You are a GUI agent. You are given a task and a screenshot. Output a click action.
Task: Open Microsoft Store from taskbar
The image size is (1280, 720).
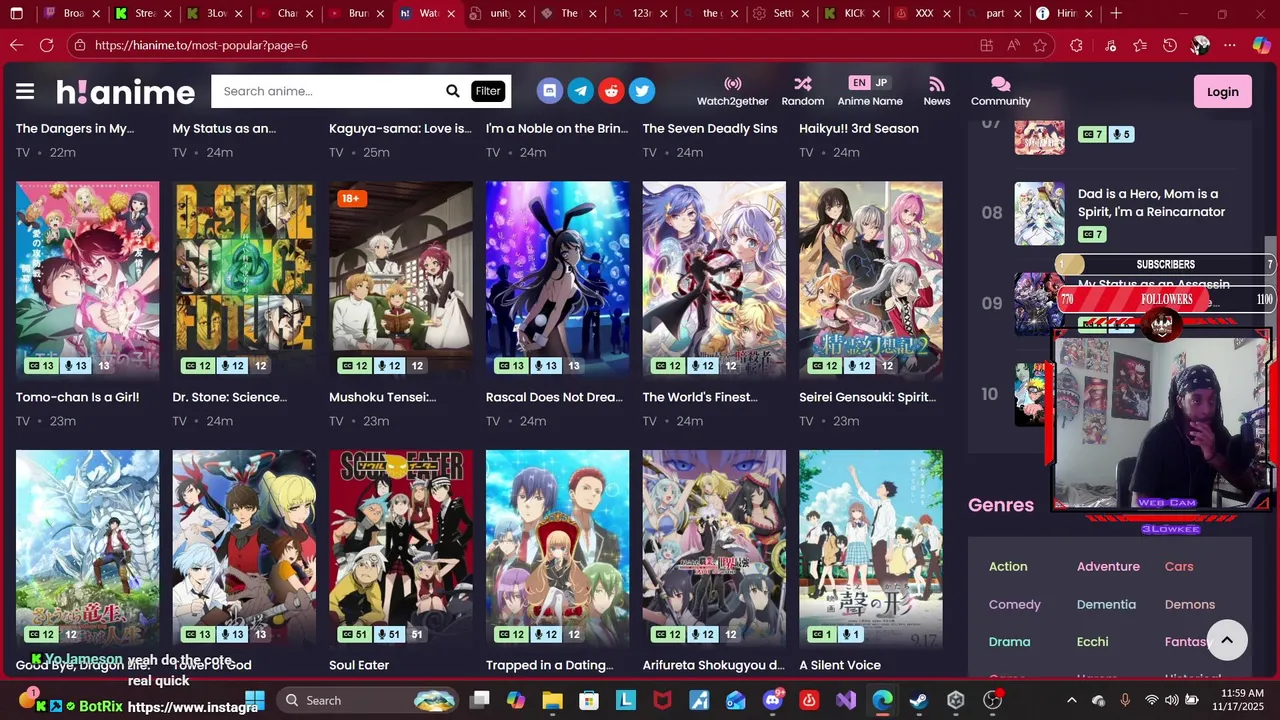point(589,700)
